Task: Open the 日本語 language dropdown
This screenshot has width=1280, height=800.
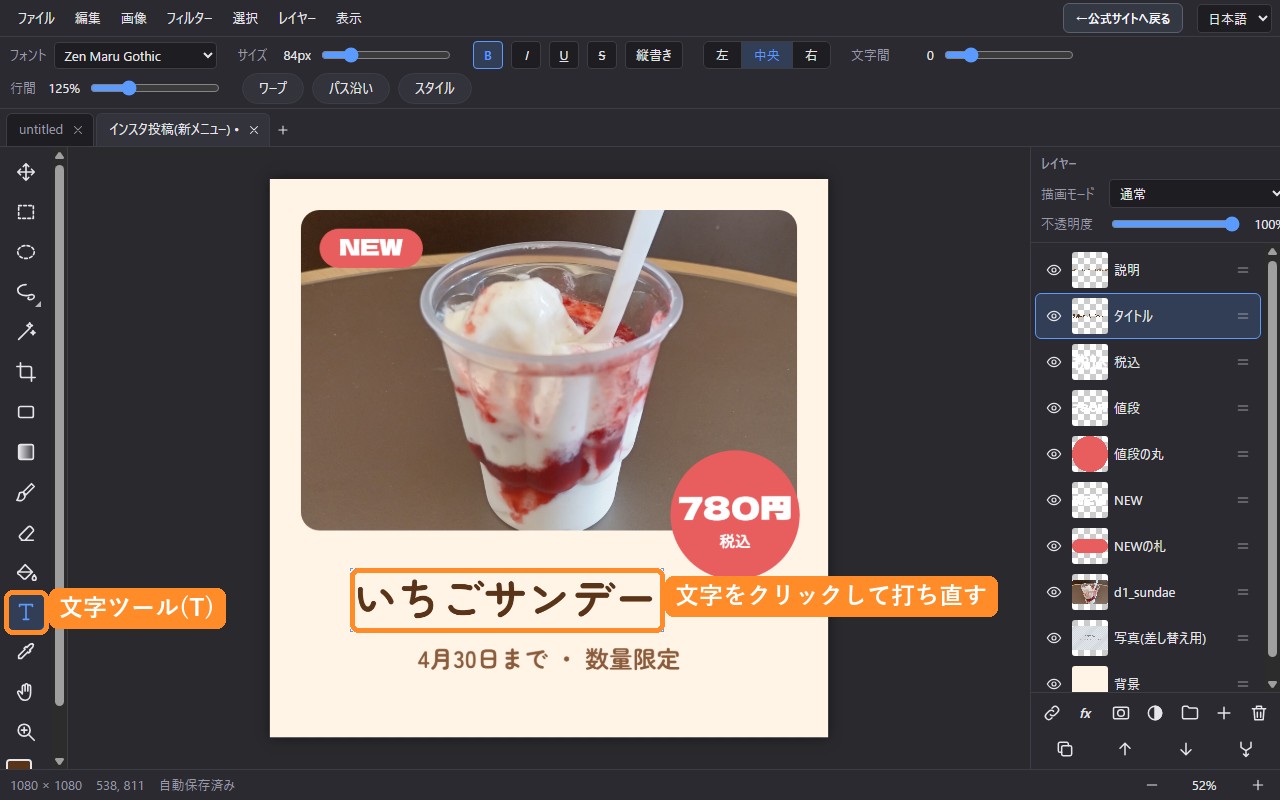Action: [x=1235, y=19]
